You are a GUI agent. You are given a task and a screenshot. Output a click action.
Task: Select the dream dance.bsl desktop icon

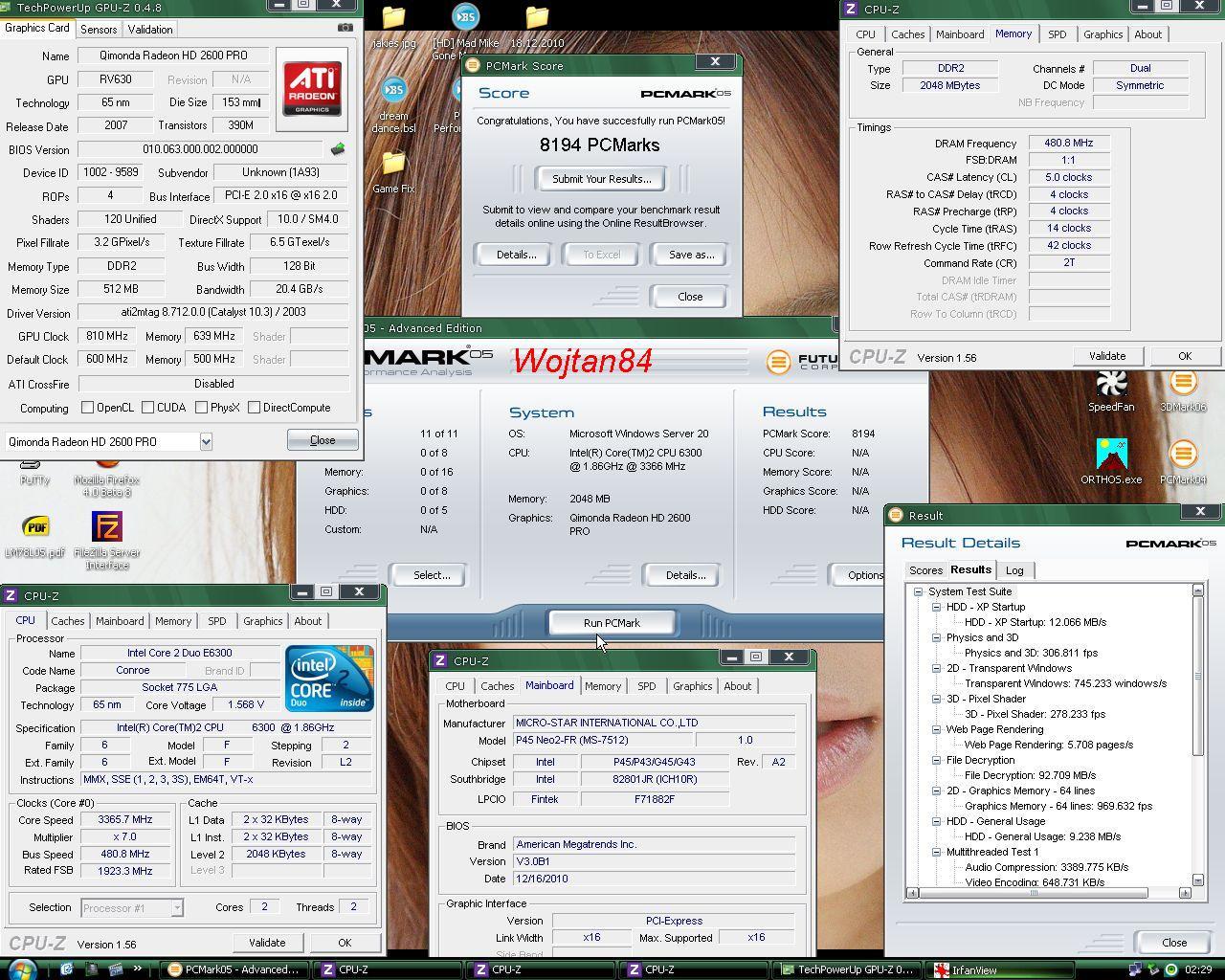[x=393, y=105]
